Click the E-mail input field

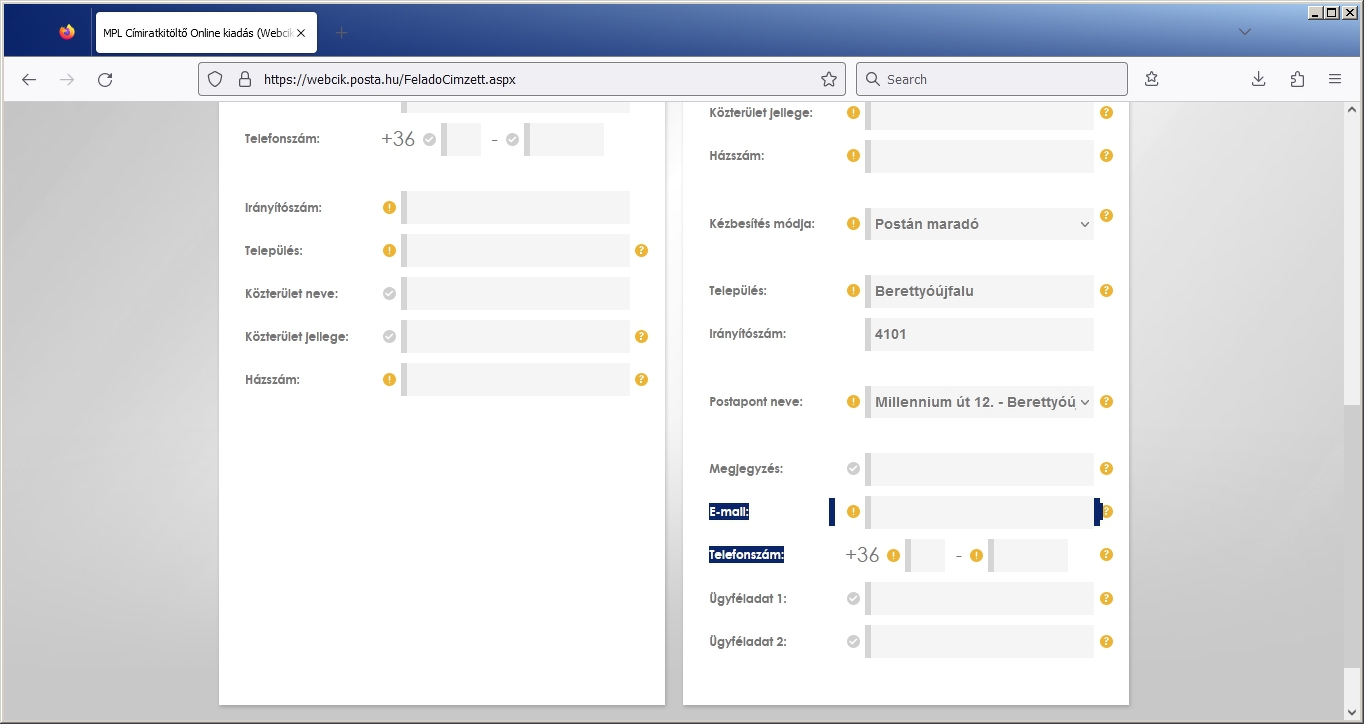980,512
